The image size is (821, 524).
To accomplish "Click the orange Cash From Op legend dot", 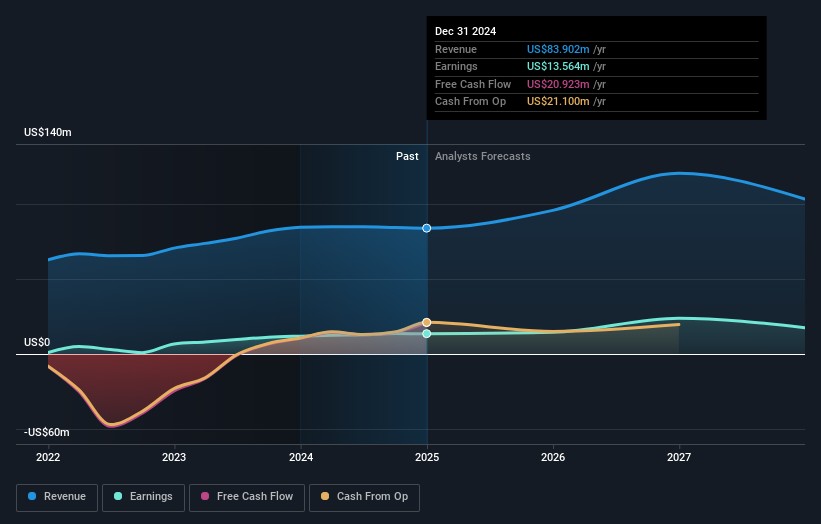I will pyautogui.click(x=325, y=496).
